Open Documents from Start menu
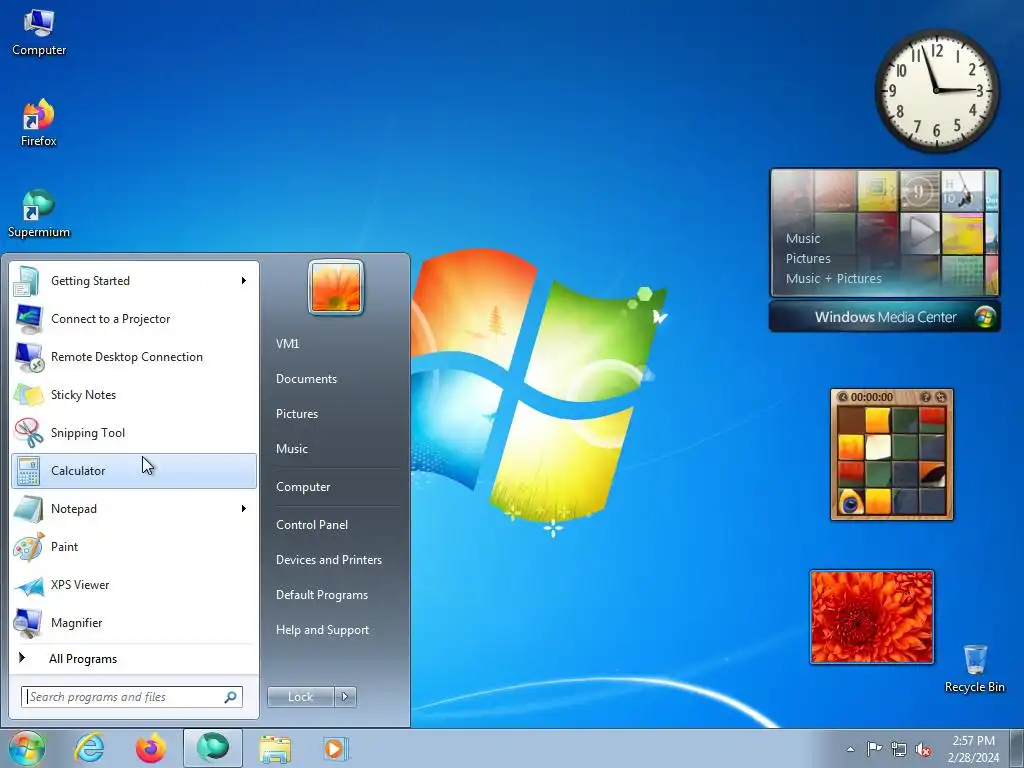Screen dimensions: 1024x768 [x=306, y=379]
